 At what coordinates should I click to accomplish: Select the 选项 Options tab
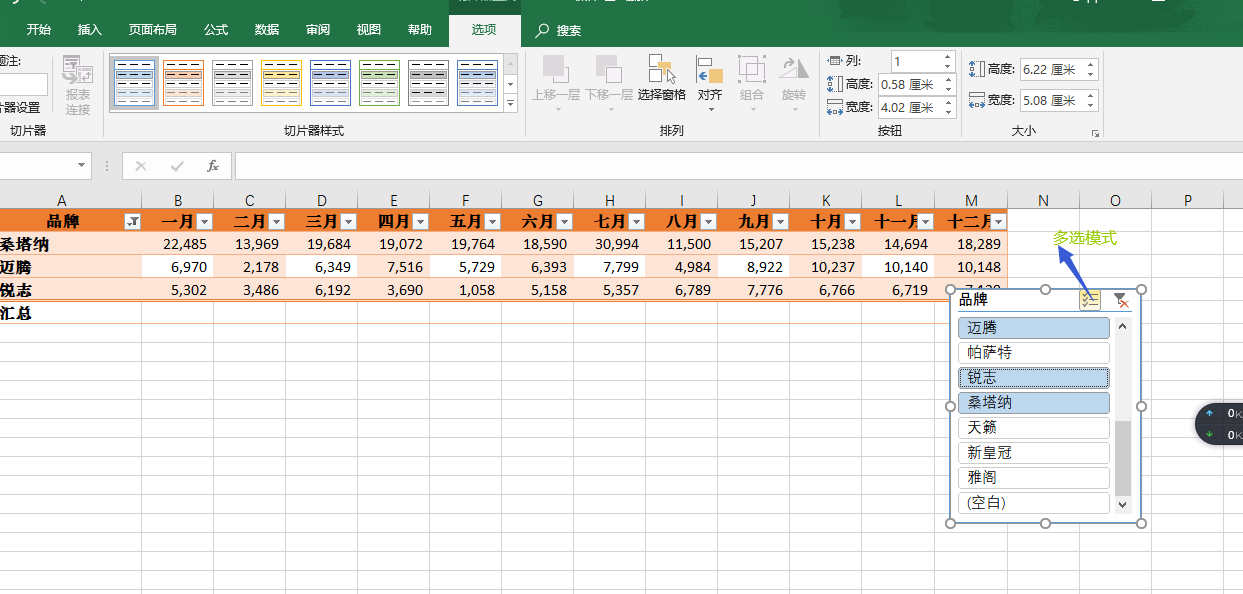point(484,30)
